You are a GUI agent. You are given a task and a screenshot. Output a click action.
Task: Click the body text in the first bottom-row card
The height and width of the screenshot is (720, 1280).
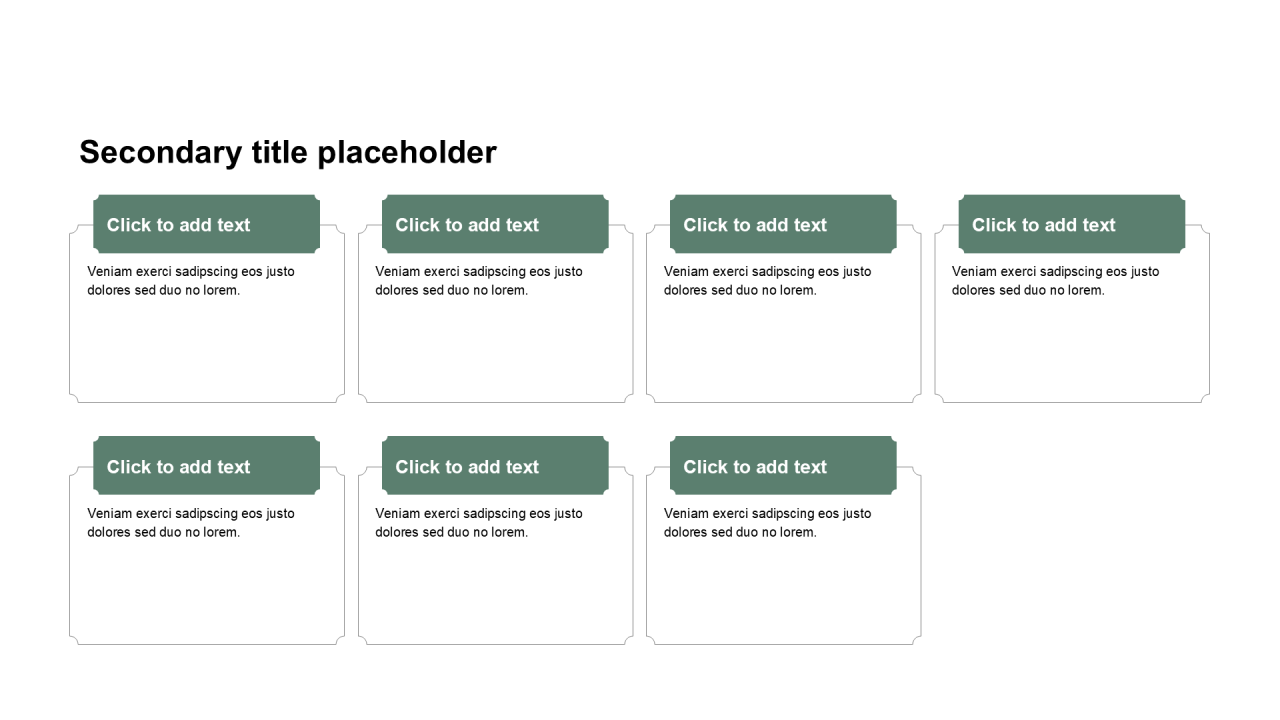191,523
